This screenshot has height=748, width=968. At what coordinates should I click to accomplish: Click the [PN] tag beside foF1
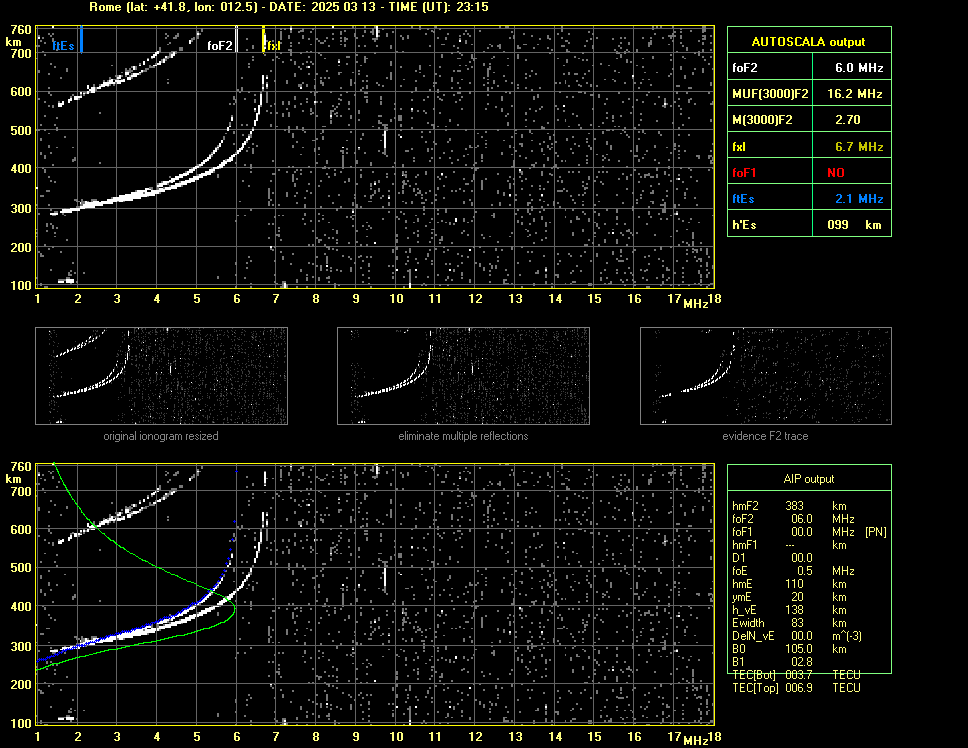pos(875,532)
